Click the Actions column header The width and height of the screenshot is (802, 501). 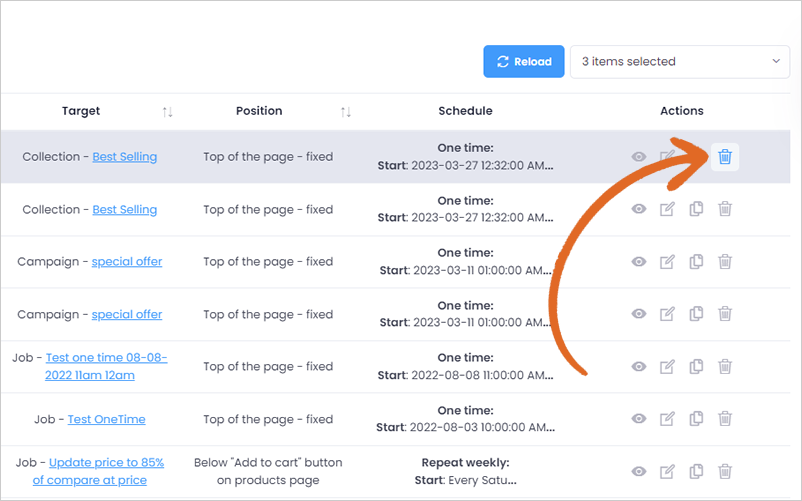tap(681, 111)
